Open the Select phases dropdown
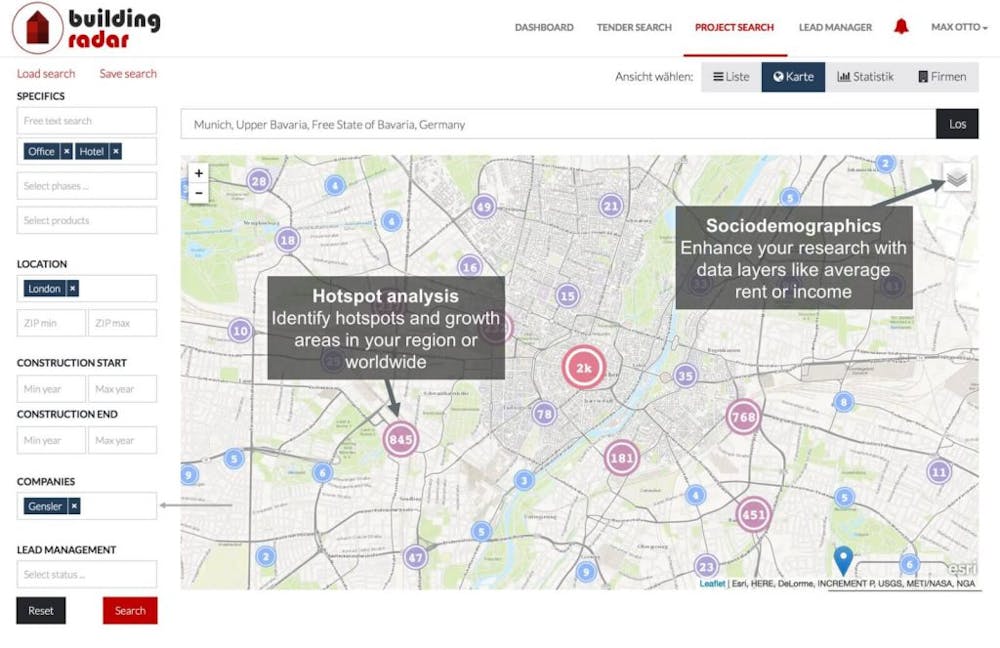The image size is (1000, 648). [87, 186]
